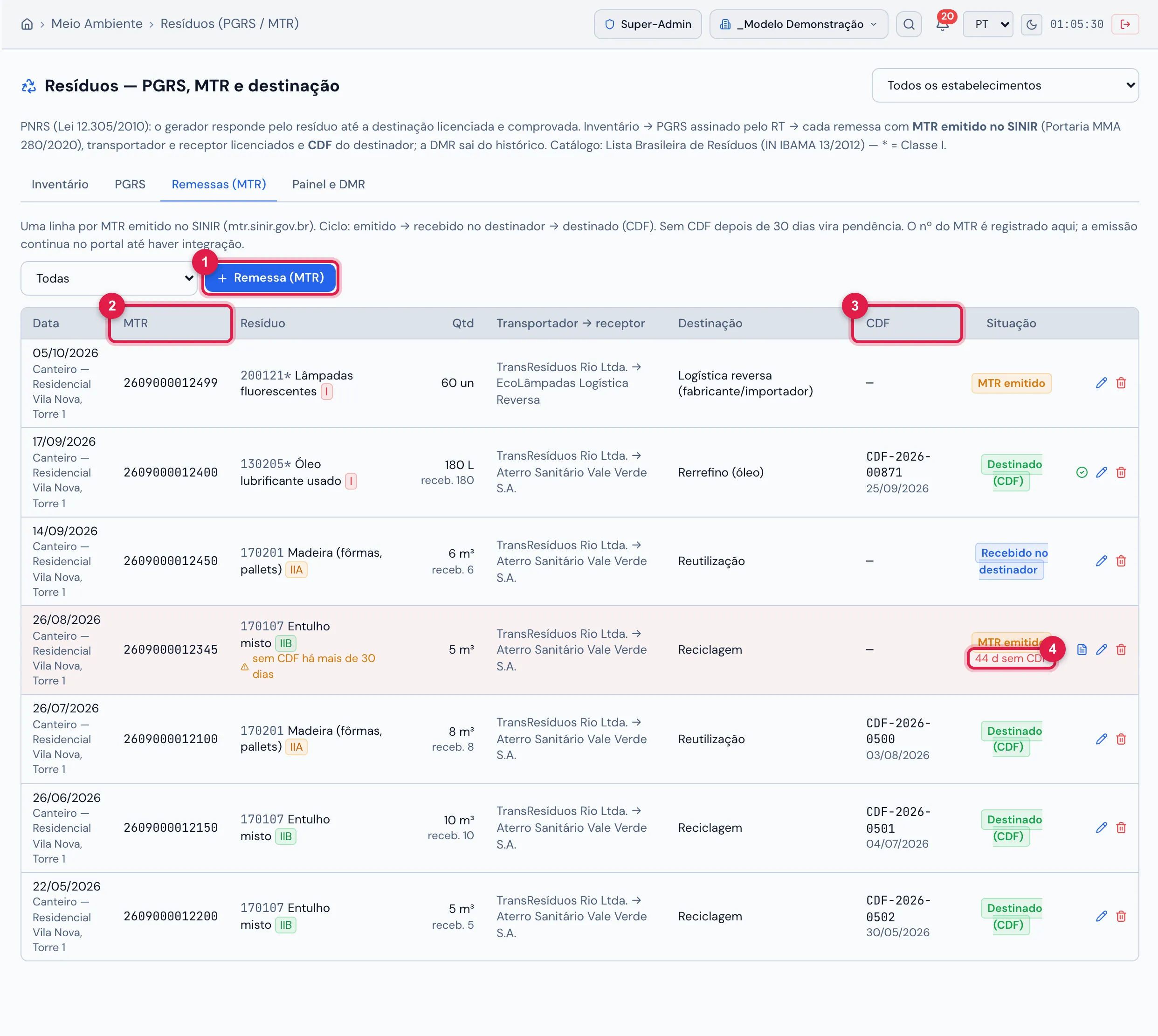Viewport: 1158px width, 1036px height.
Task: Click the check-circle icon for MTR 2609000012400
Action: 1082,472
